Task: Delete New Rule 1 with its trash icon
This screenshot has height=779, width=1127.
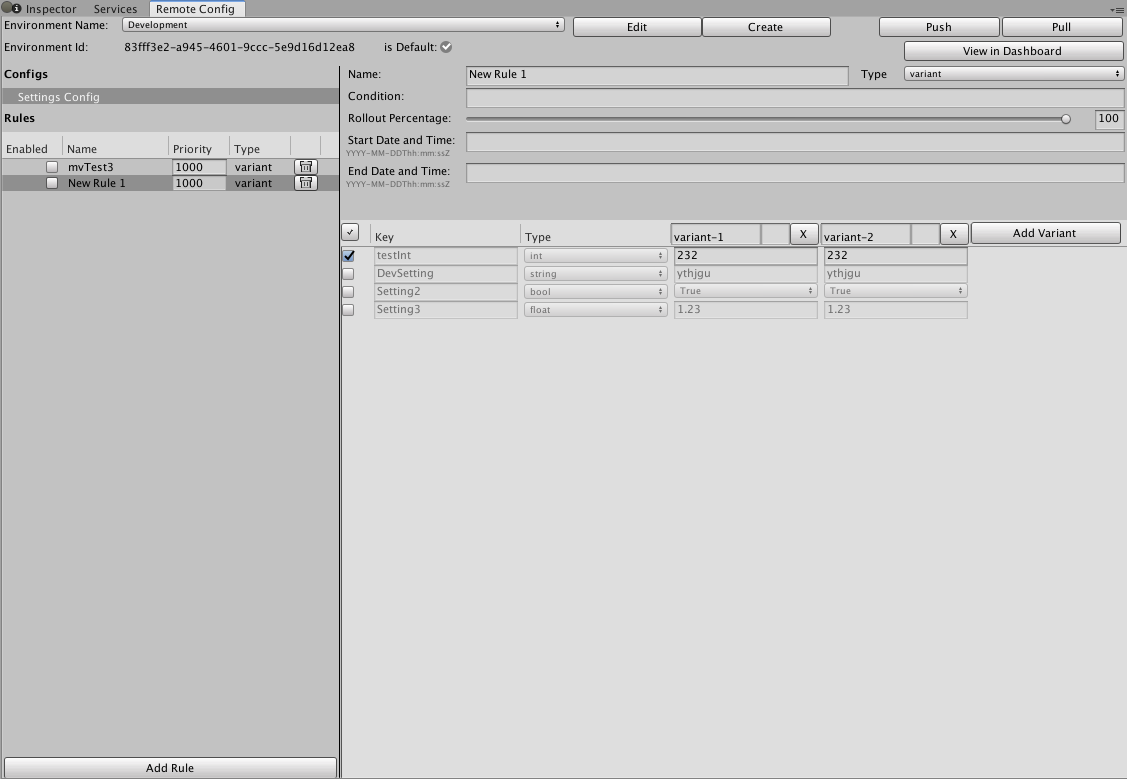Action: click(x=306, y=182)
